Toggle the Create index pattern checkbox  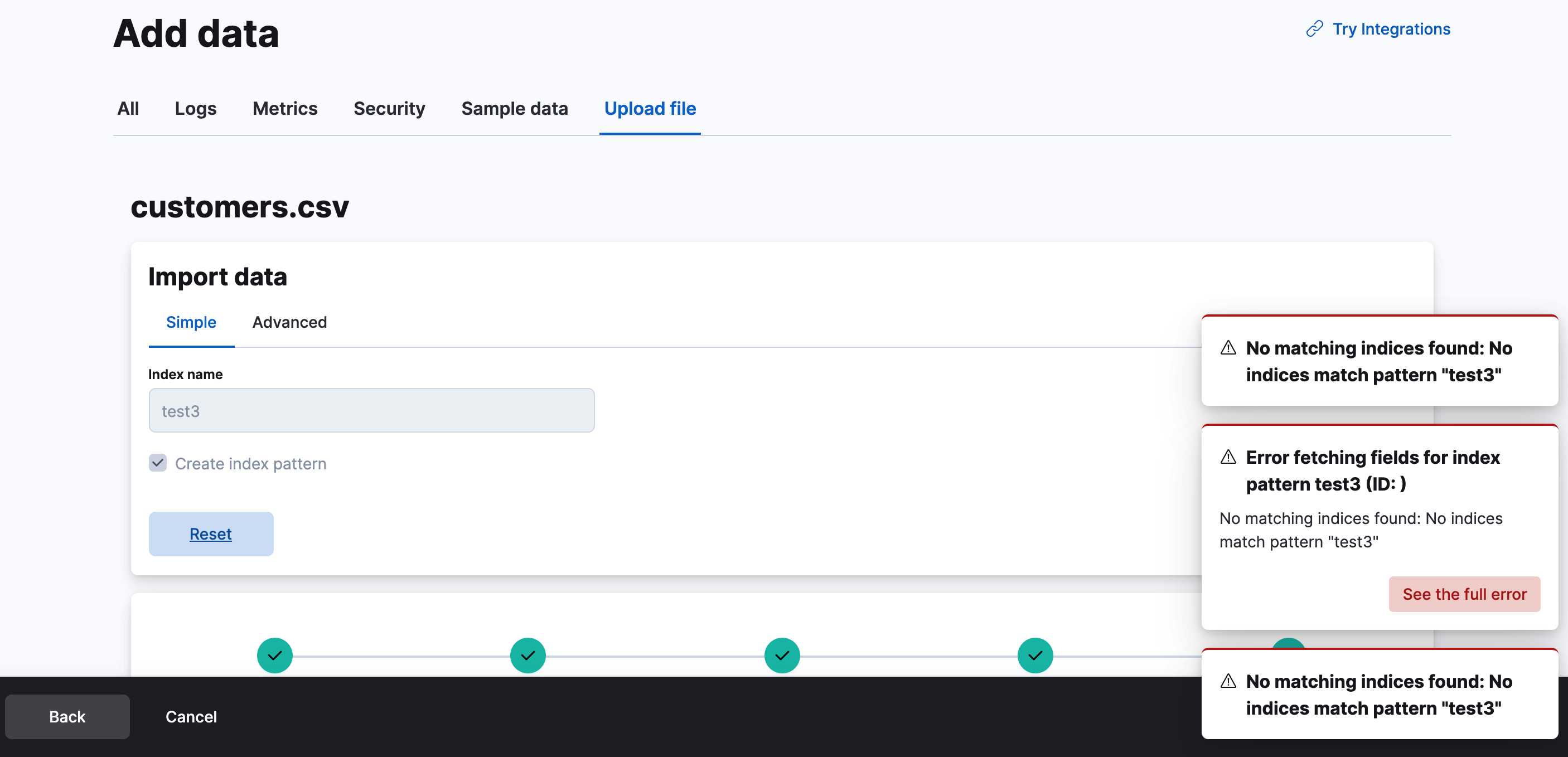[x=158, y=463]
